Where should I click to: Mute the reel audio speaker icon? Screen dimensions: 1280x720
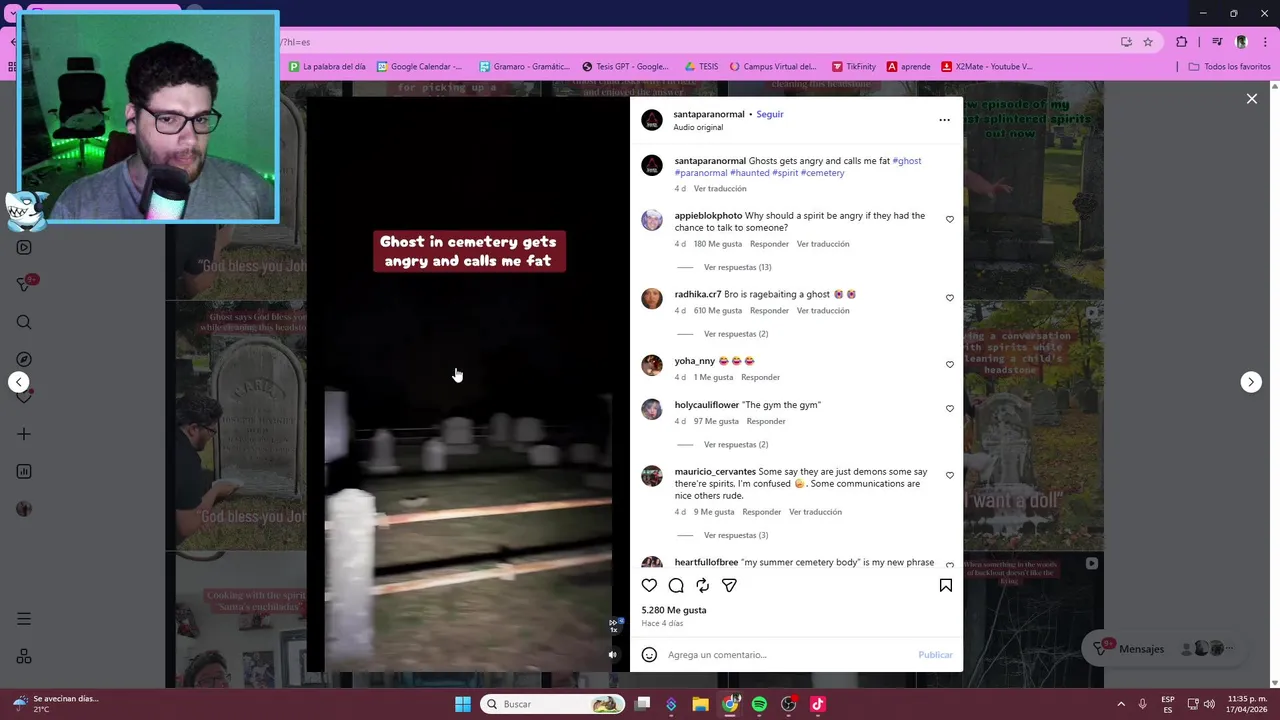[613, 655]
